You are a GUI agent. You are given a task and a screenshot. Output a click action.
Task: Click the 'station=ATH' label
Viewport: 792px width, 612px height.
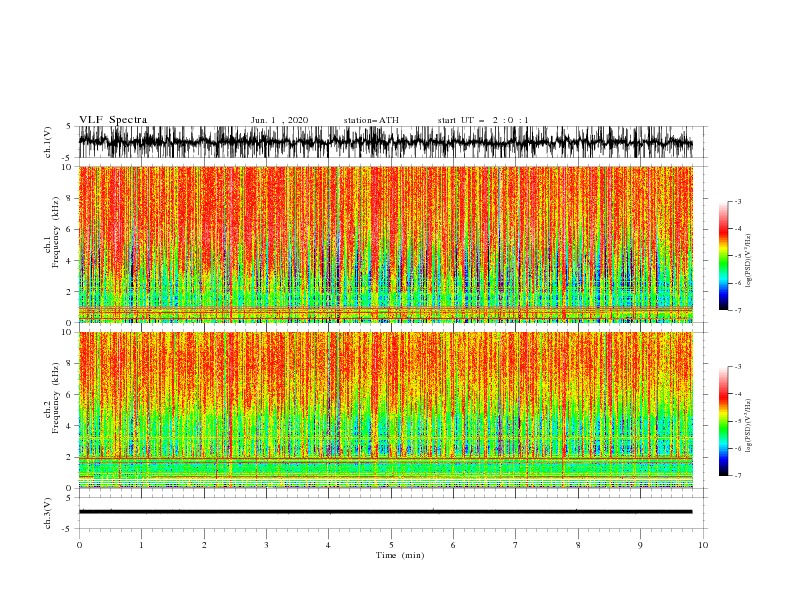(371, 120)
